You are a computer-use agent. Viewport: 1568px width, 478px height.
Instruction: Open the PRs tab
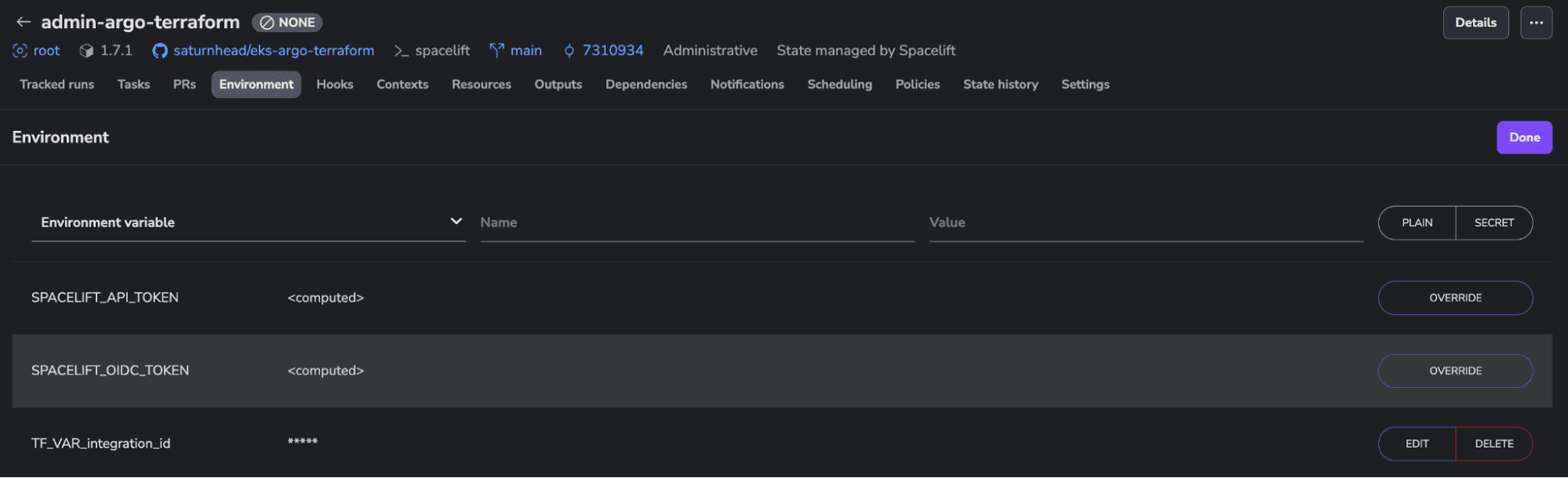pyautogui.click(x=184, y=85)
